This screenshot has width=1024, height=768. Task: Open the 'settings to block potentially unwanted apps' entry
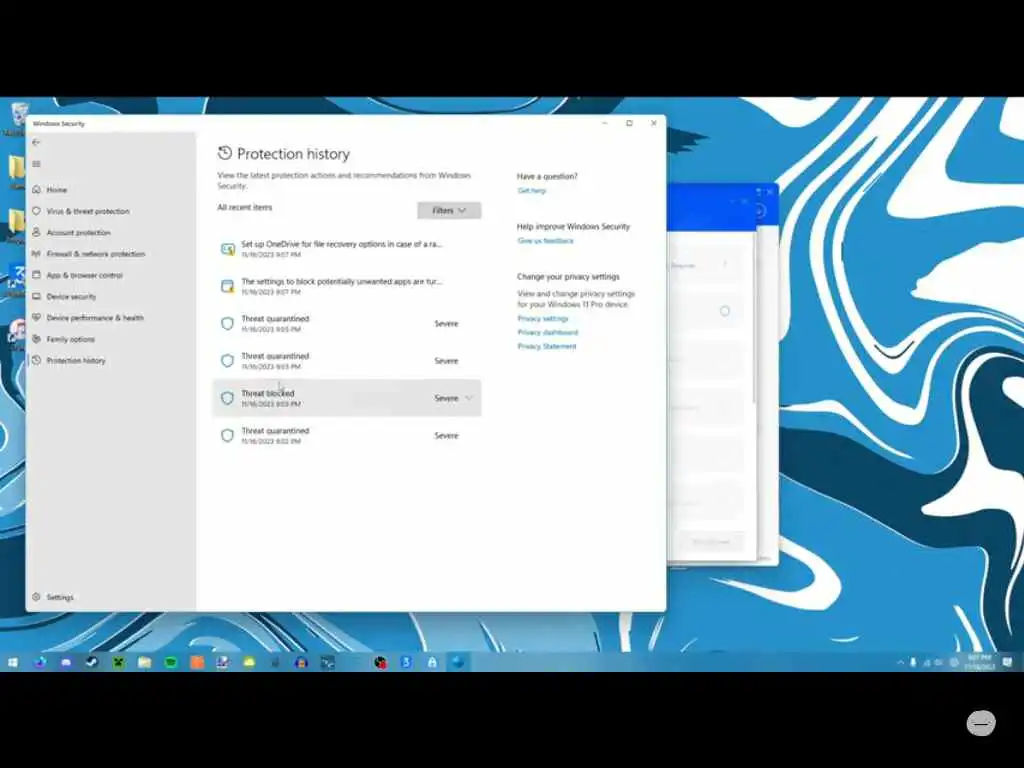(x=347, y=286)
